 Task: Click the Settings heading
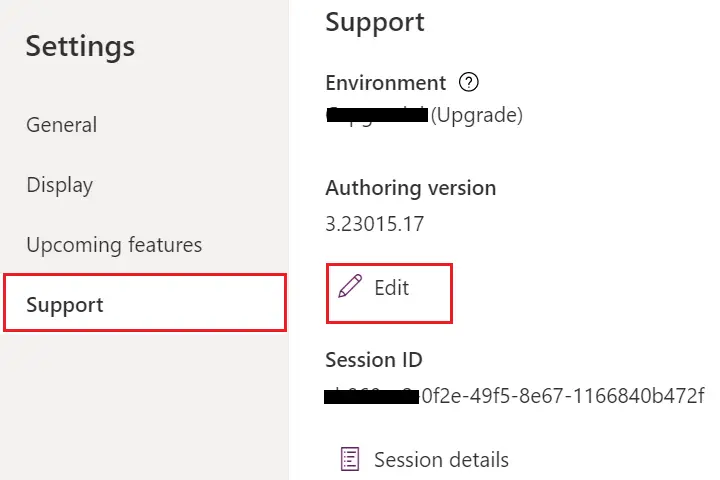[x=80, y=47]
